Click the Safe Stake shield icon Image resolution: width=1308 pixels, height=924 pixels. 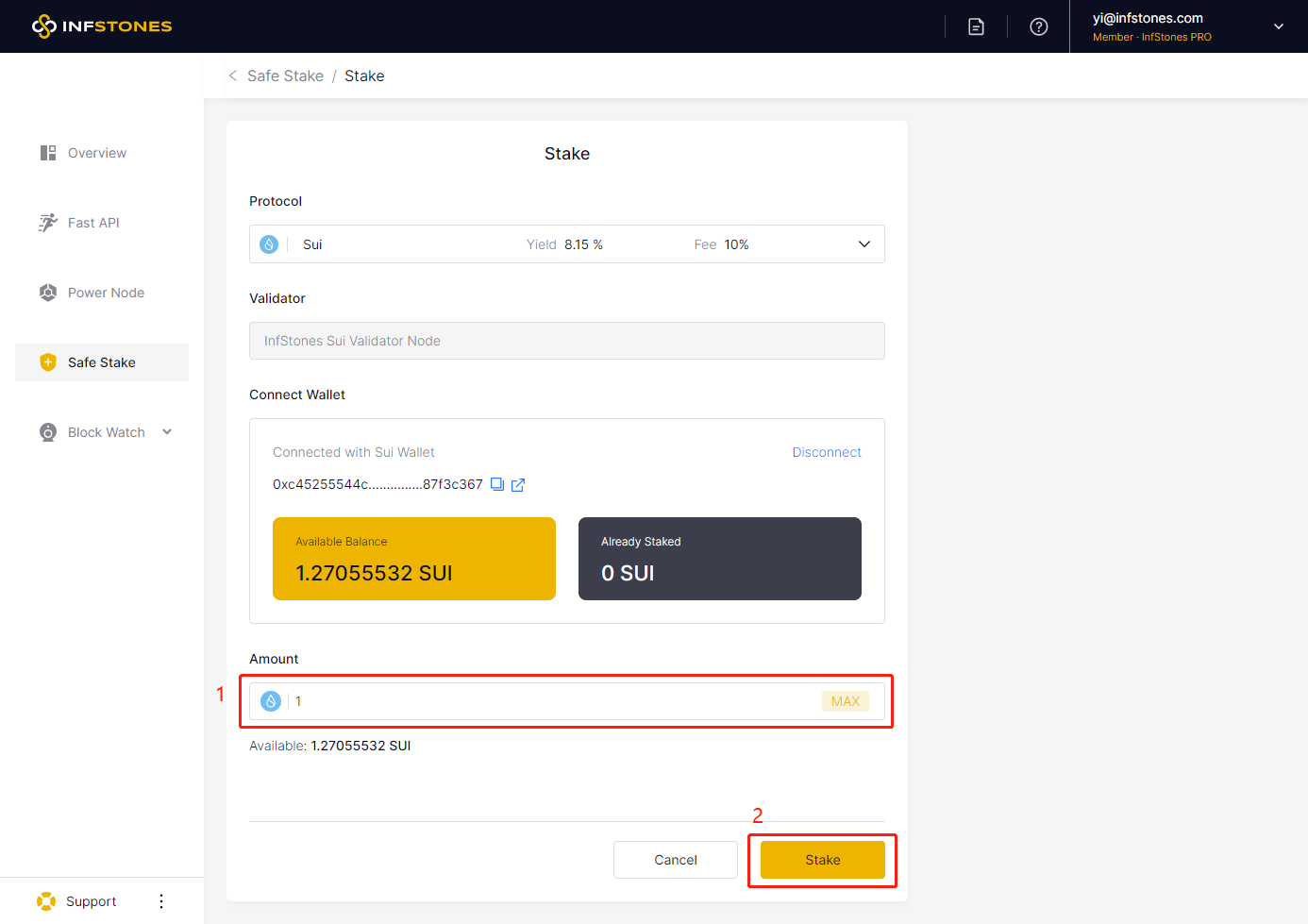point(48,362)
